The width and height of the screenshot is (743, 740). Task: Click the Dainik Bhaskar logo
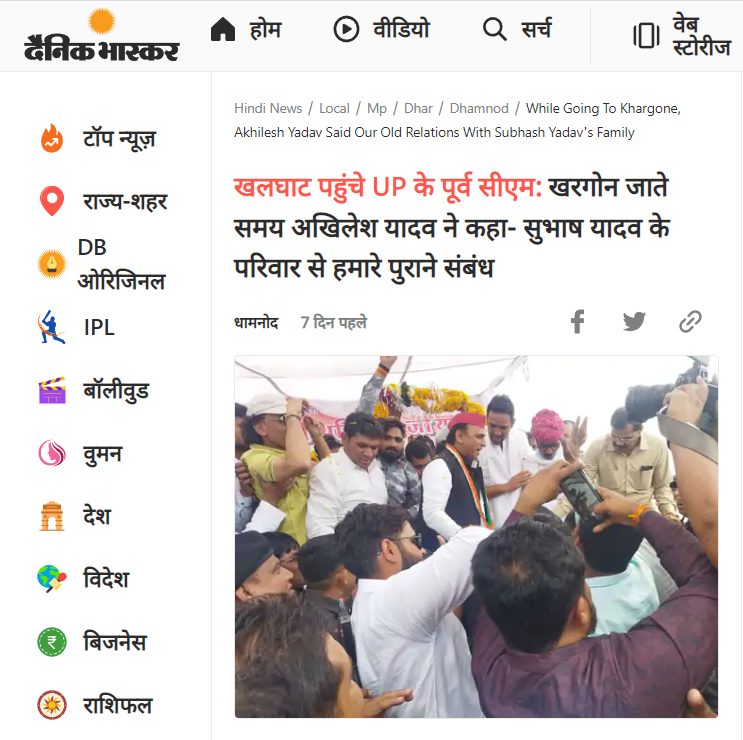coord(101,35)
